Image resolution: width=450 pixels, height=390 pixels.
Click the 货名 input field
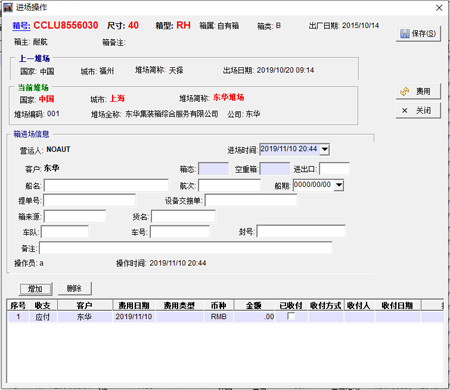coord(183,216)
